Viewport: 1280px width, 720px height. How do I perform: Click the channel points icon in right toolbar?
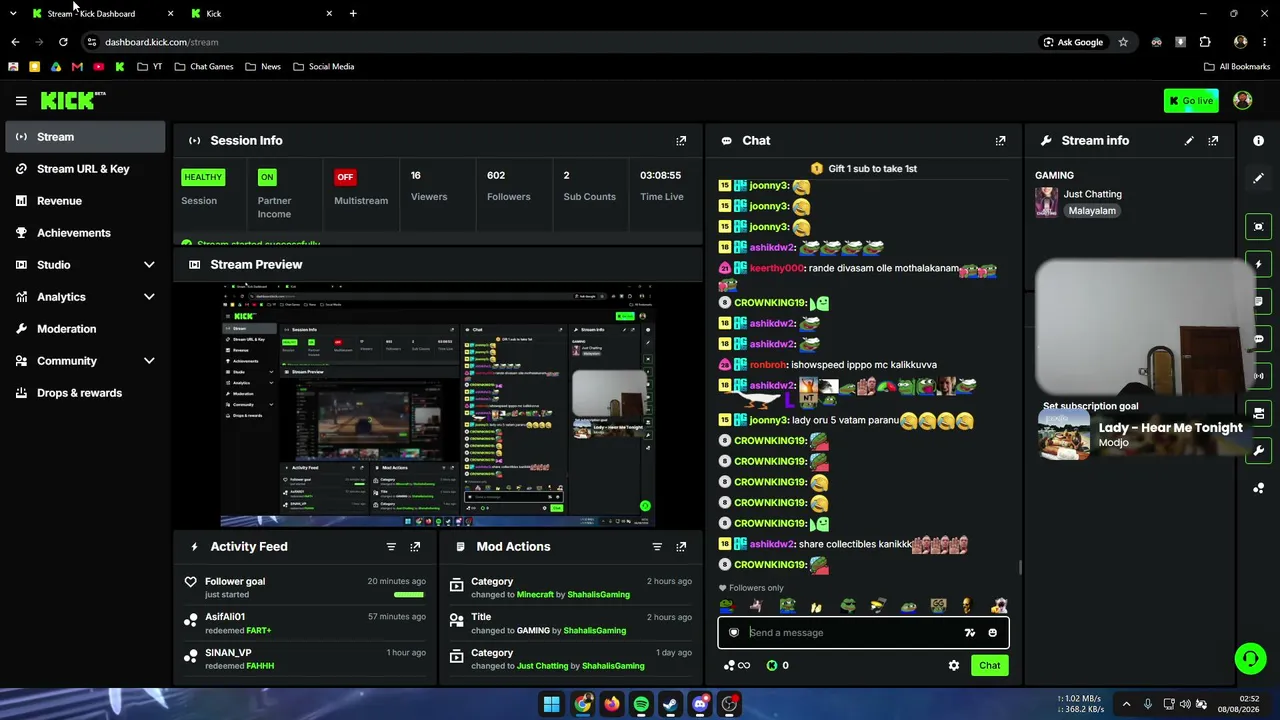click(x=1258, y=488)
